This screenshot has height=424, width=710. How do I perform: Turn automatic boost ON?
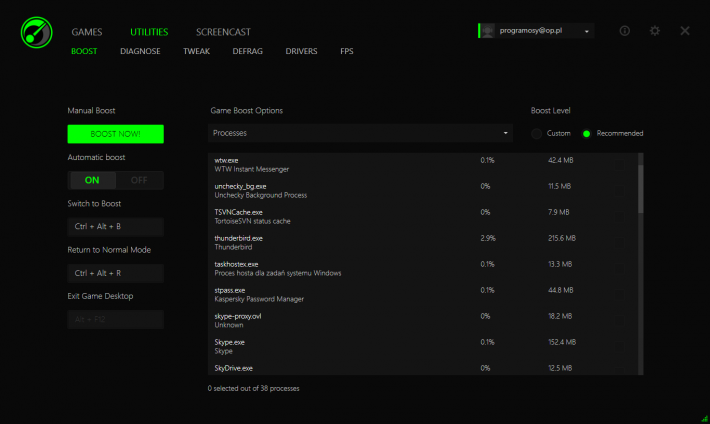(x=92, y=180)
